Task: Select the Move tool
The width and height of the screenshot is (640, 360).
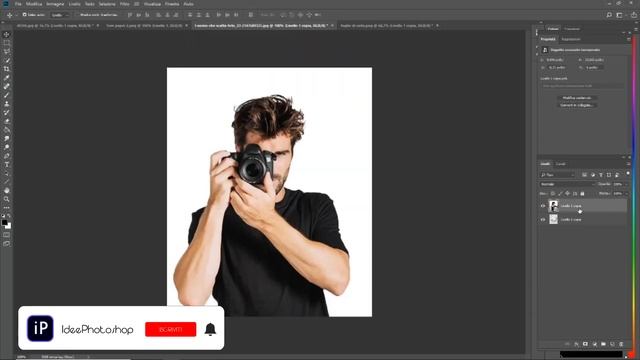Action: pos(7,35)
